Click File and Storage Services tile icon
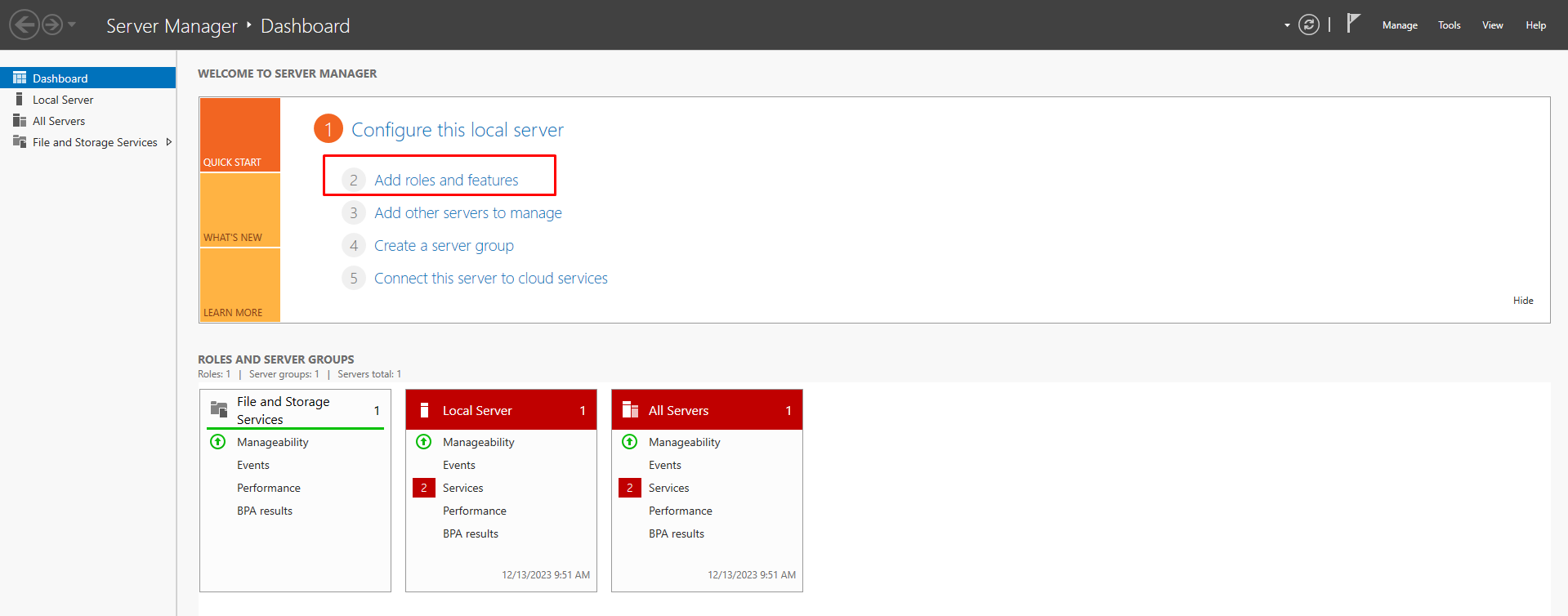The height and width of the screenshot is (616, 1568). tap(219, 409)
